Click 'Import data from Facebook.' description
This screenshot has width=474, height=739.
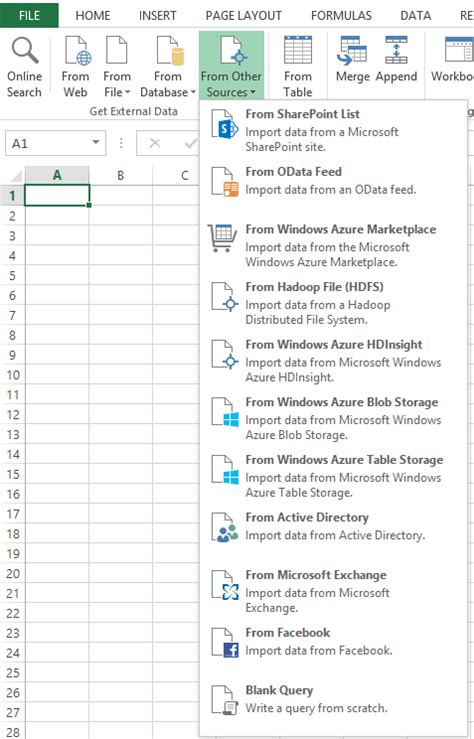[x=319, y=650]
